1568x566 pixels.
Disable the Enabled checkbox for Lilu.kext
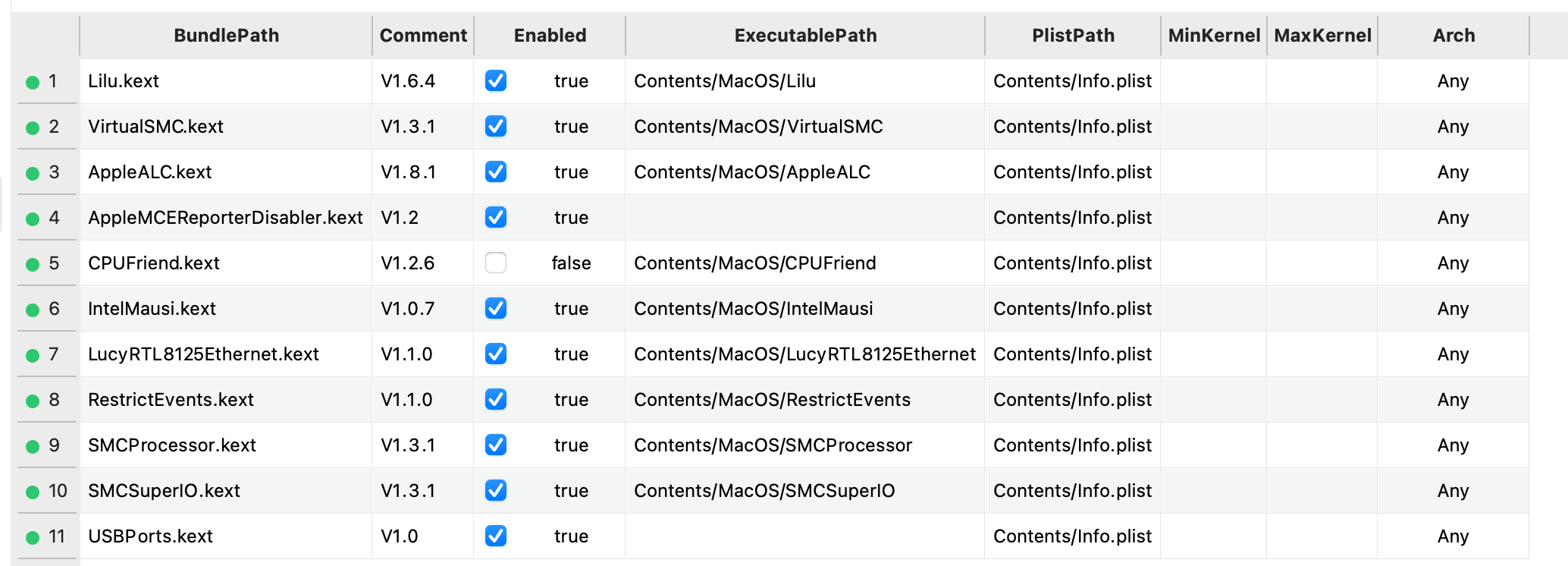(x=495, y=81)
